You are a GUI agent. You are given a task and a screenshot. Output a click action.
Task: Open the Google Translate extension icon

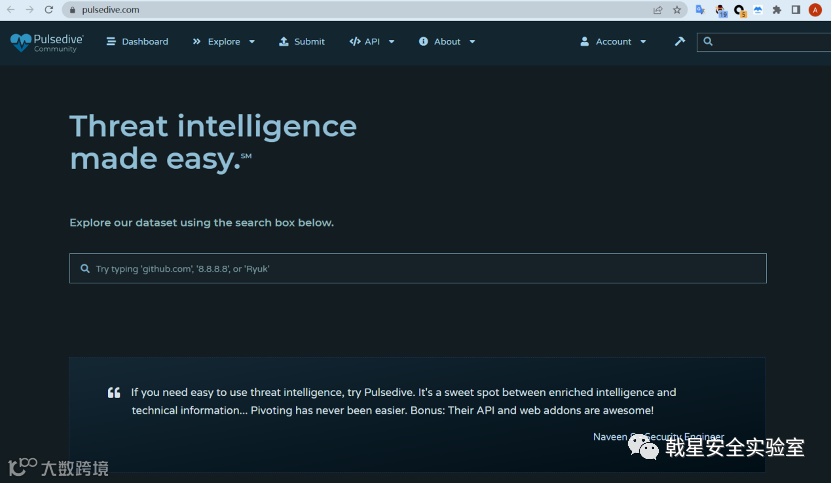point(700,10)
